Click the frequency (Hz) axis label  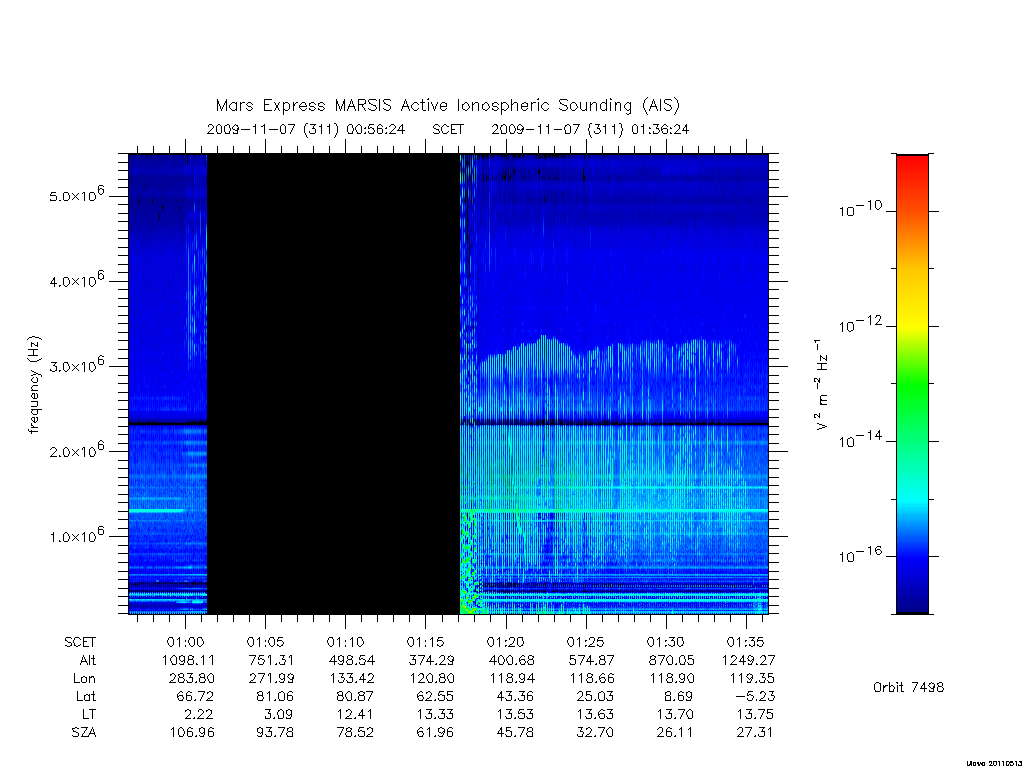coord(35,385)
